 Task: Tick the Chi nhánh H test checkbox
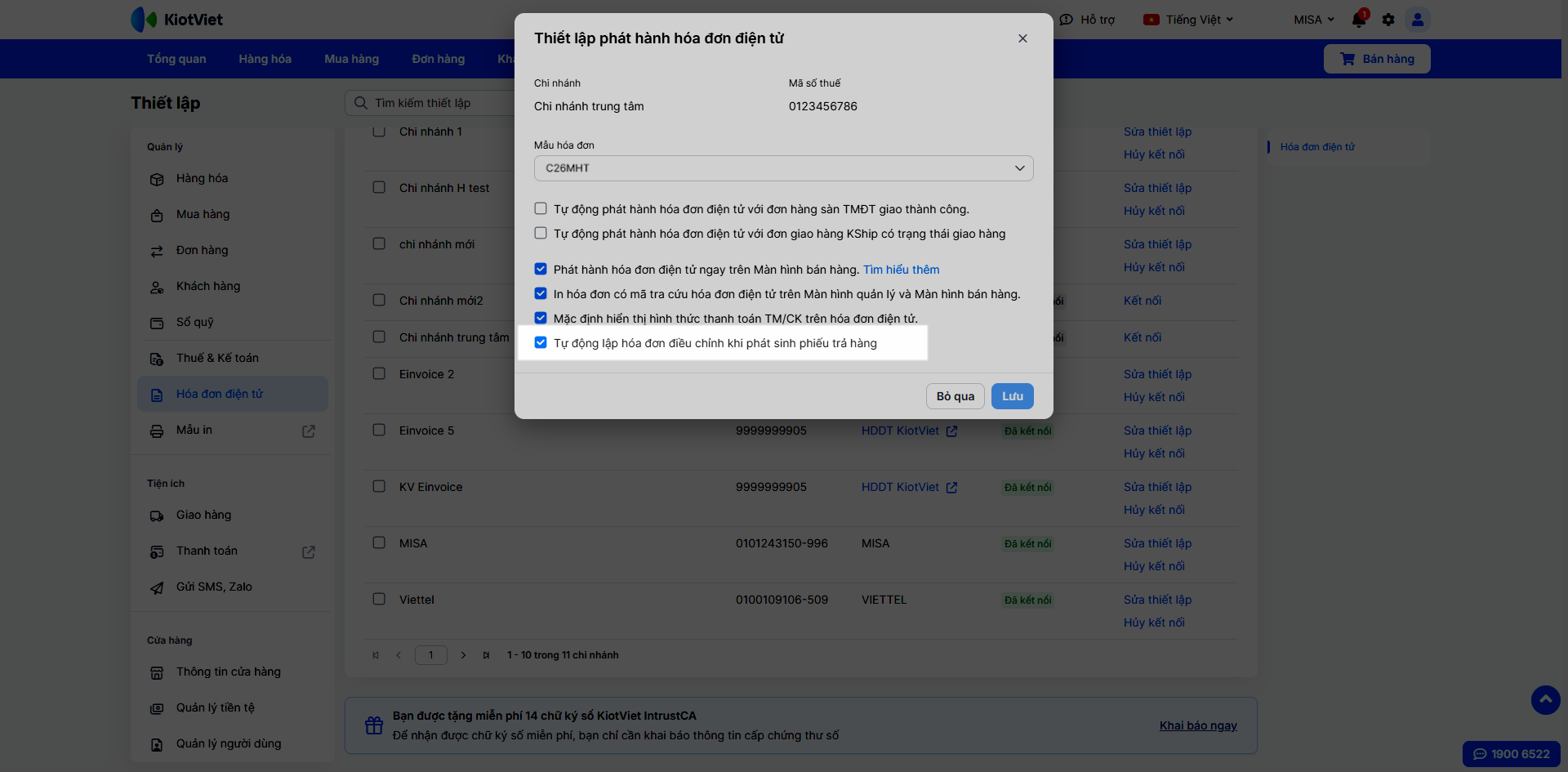click(379, 187)
